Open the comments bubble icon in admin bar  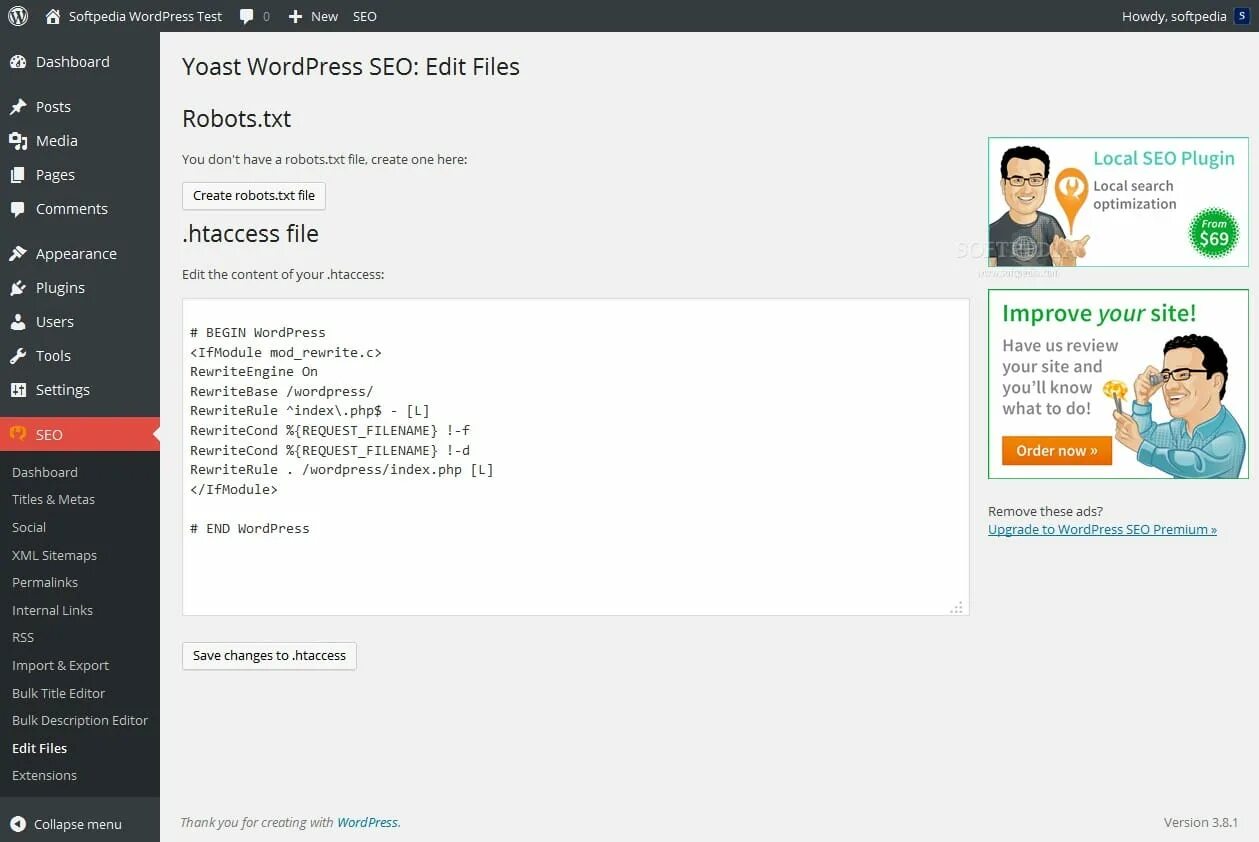point(247,16)
